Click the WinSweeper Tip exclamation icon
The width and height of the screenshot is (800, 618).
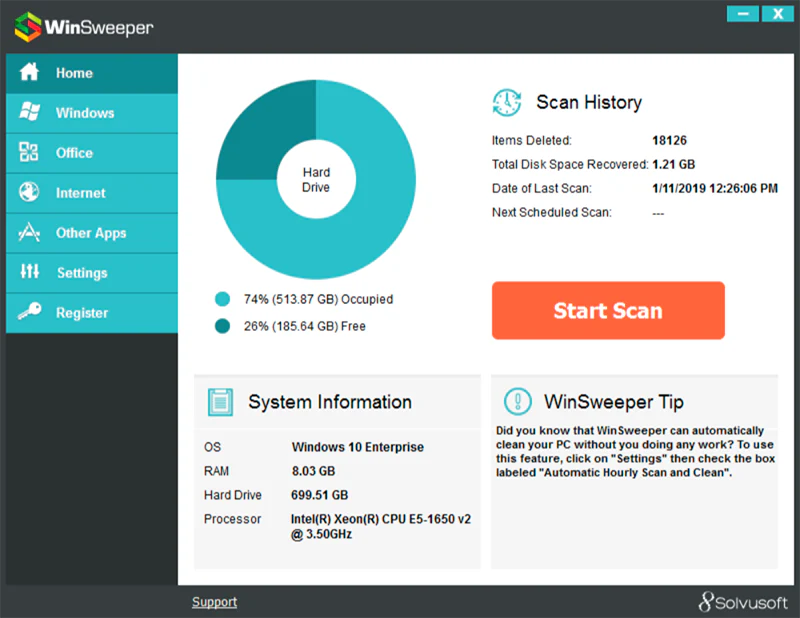(517, 401)
